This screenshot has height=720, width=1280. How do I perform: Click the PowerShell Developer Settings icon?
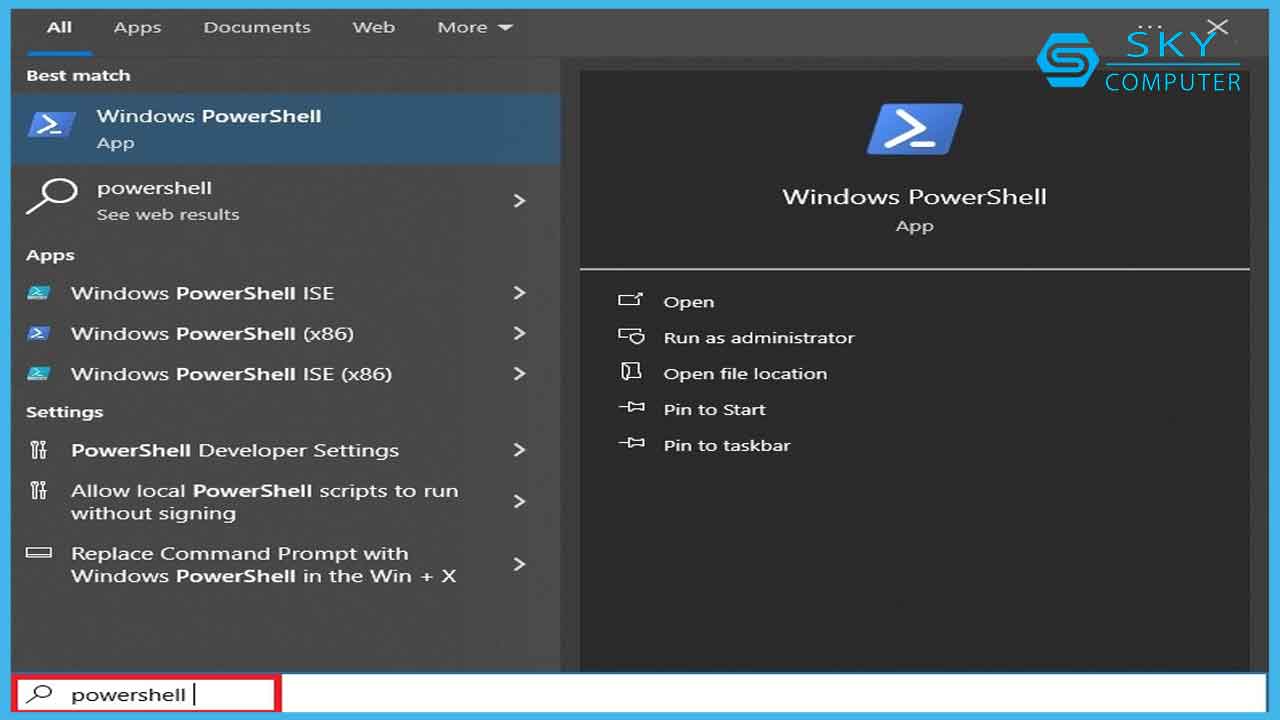tap(39, 450)
